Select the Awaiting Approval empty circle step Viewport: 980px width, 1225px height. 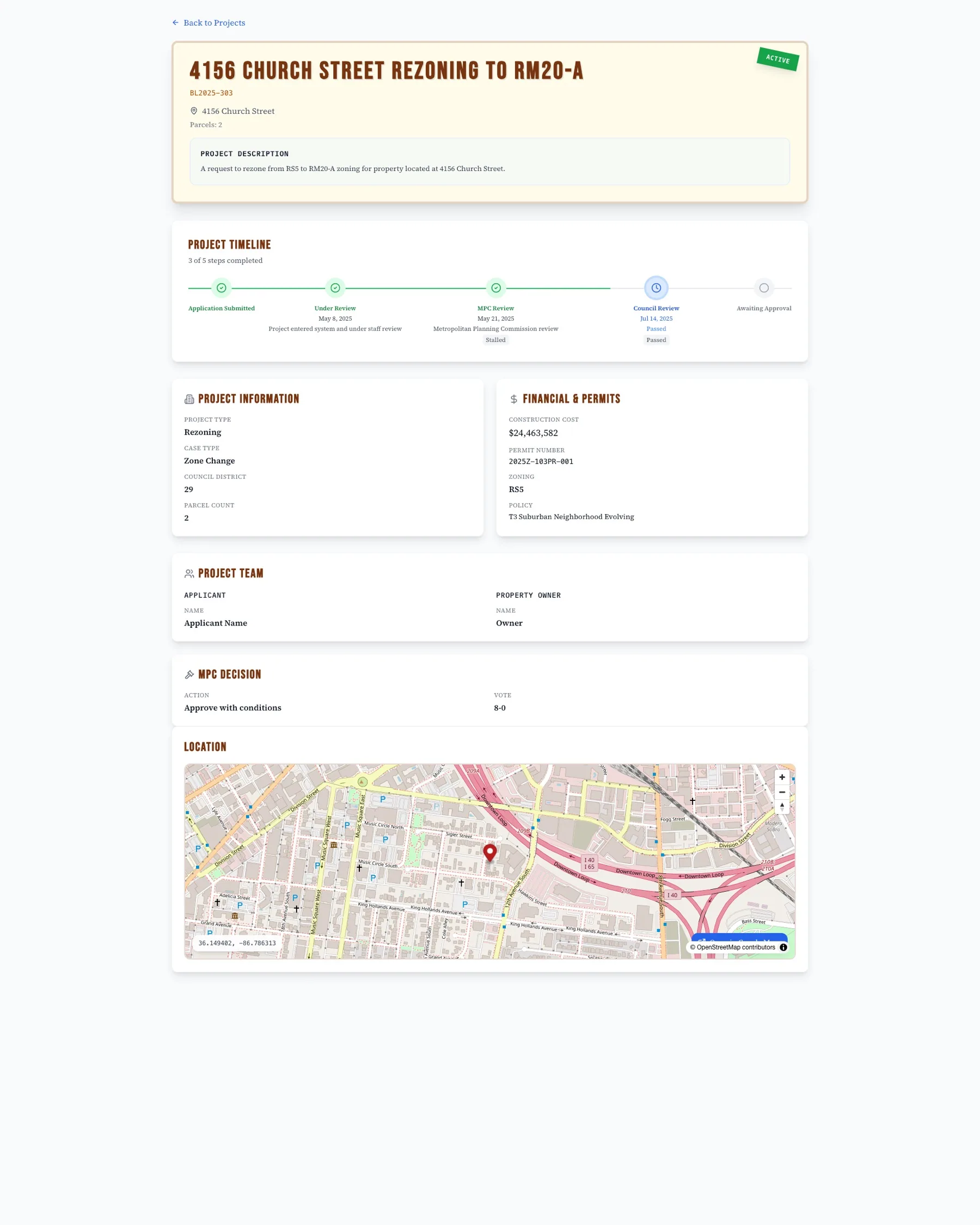click(764, 288)
